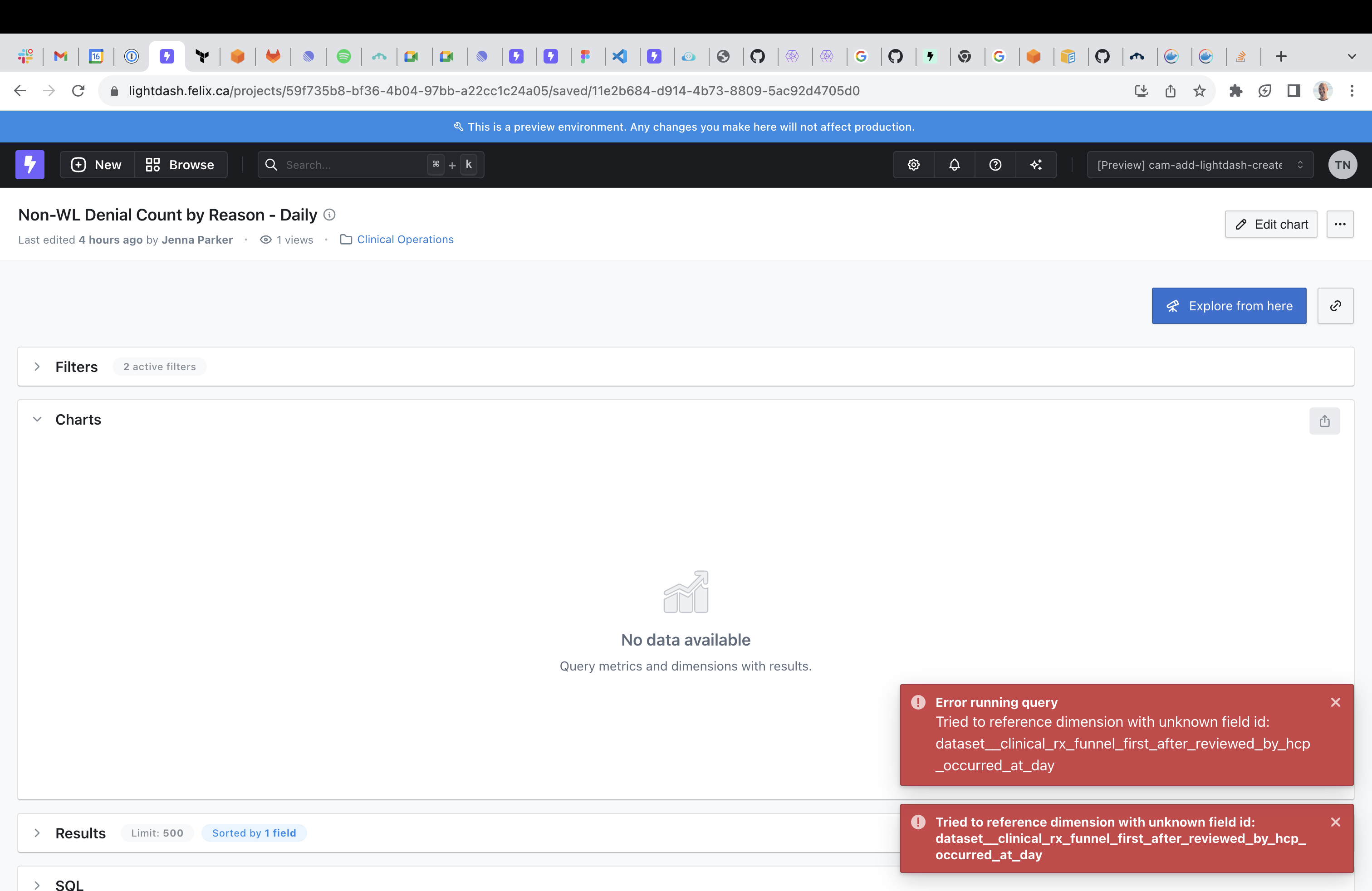The image size is (1372, 891).
Task: Open the browser extensions puzzle icon
Action: 1235,90
